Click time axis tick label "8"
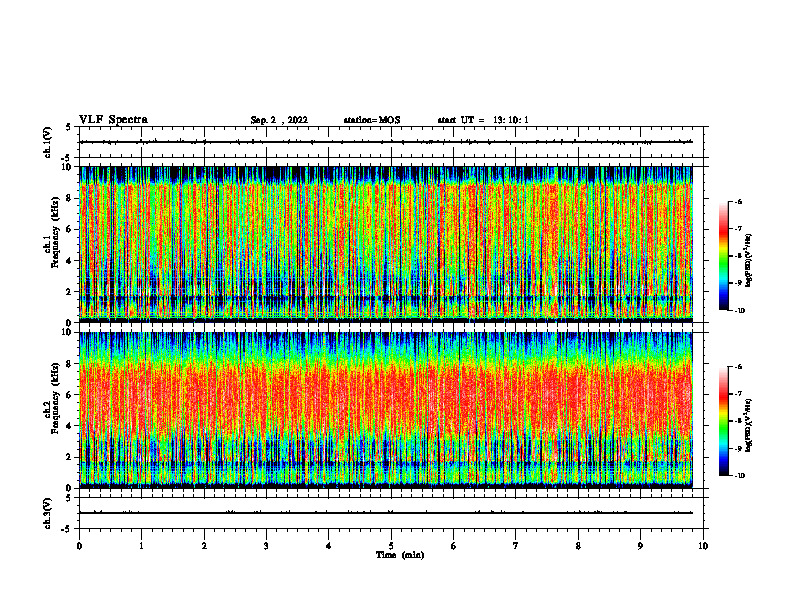Viewport: 792px width, 612px height. click(x=578, y=546)
